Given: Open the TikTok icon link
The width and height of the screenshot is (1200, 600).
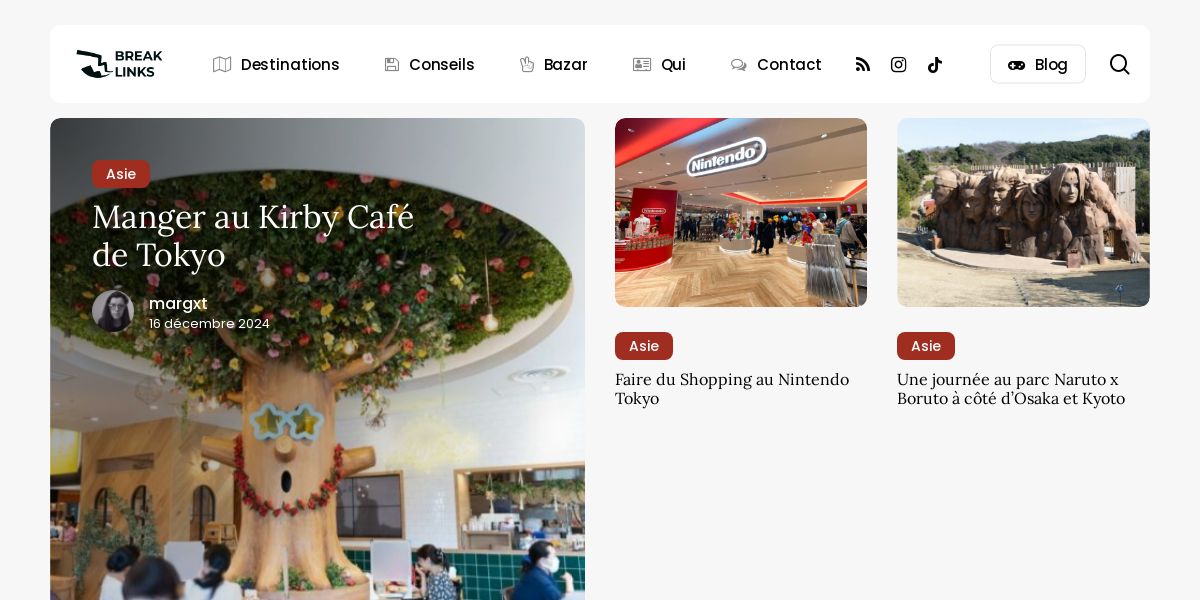Looking at the screenshot, I should click(x=935, y=64).
